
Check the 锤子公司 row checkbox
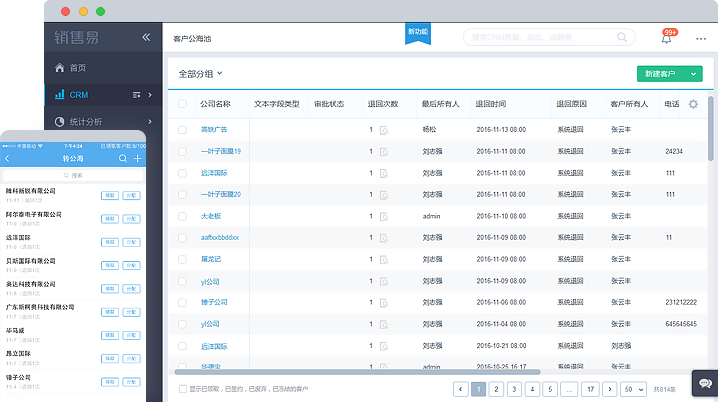click(x=182, y=302)
